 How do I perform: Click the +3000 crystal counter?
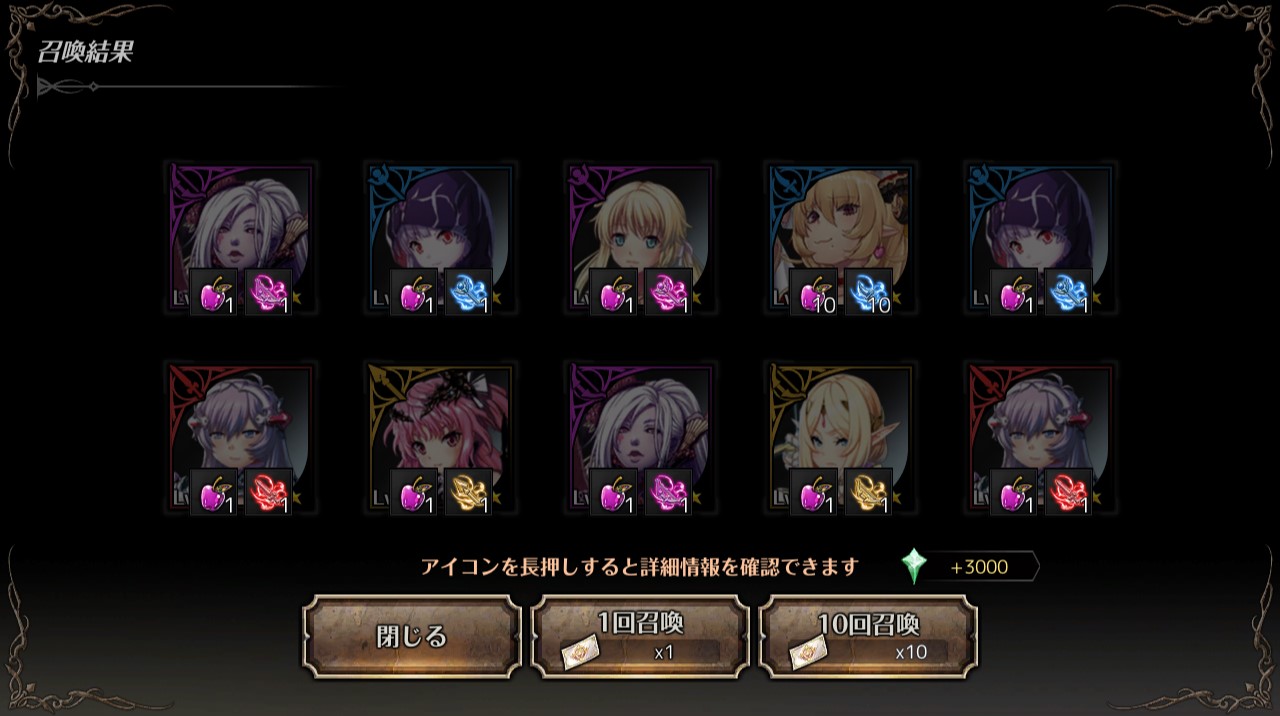(x=978, y=567)
